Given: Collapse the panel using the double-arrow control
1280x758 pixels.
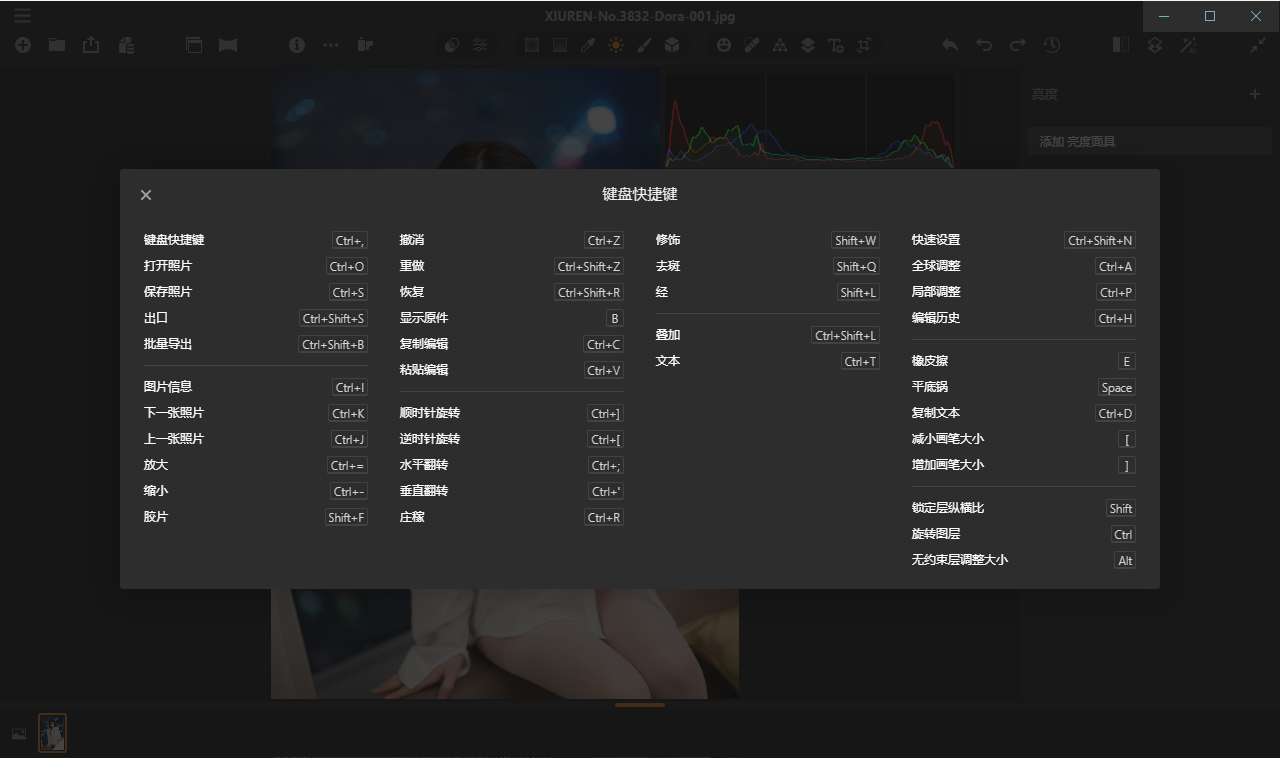Looking at the screenshot, I should [1258, 45].
